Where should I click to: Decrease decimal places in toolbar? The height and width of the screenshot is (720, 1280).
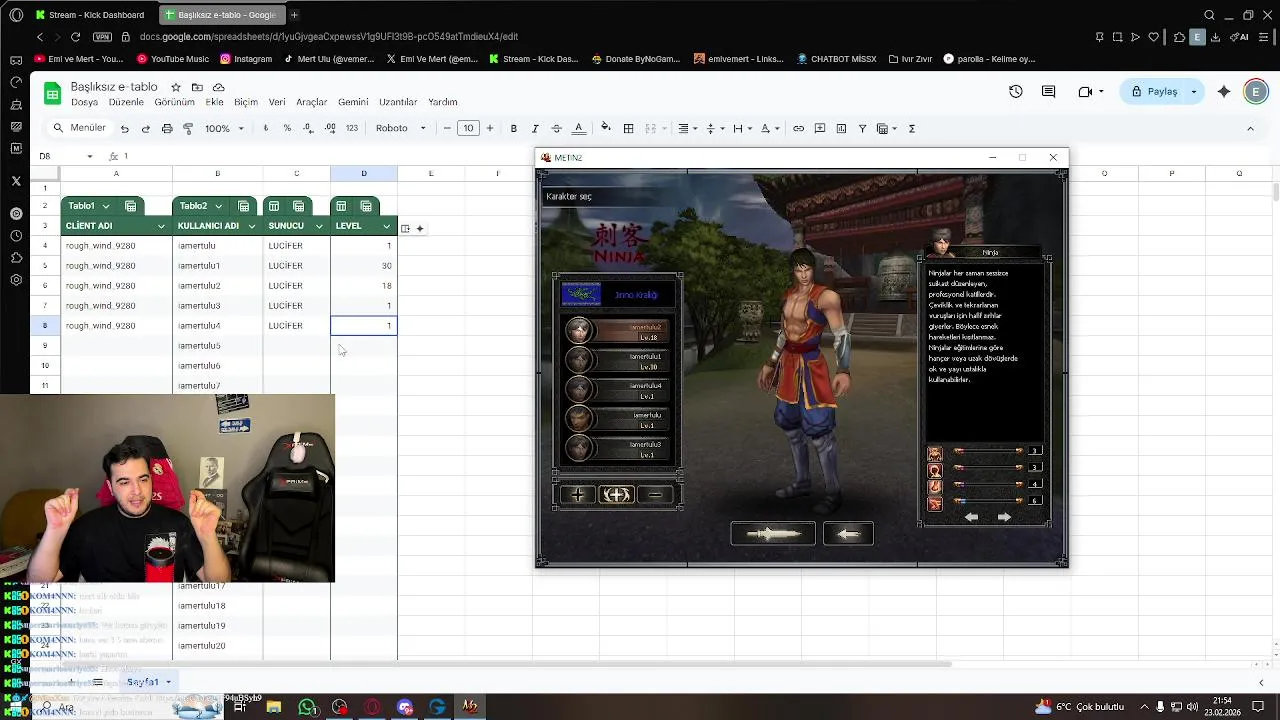tap(309, 128)
